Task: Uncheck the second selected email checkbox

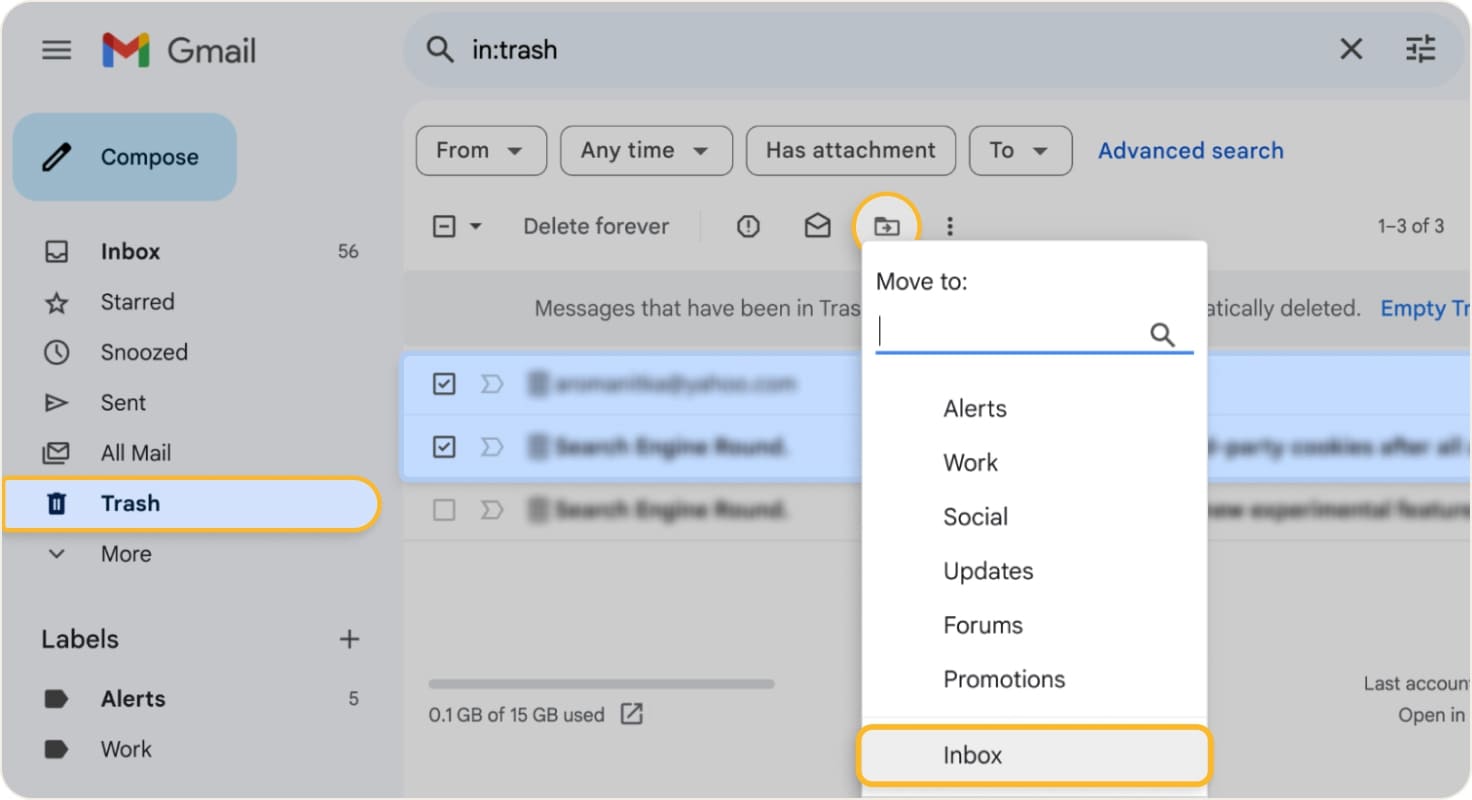Action: 444,447
